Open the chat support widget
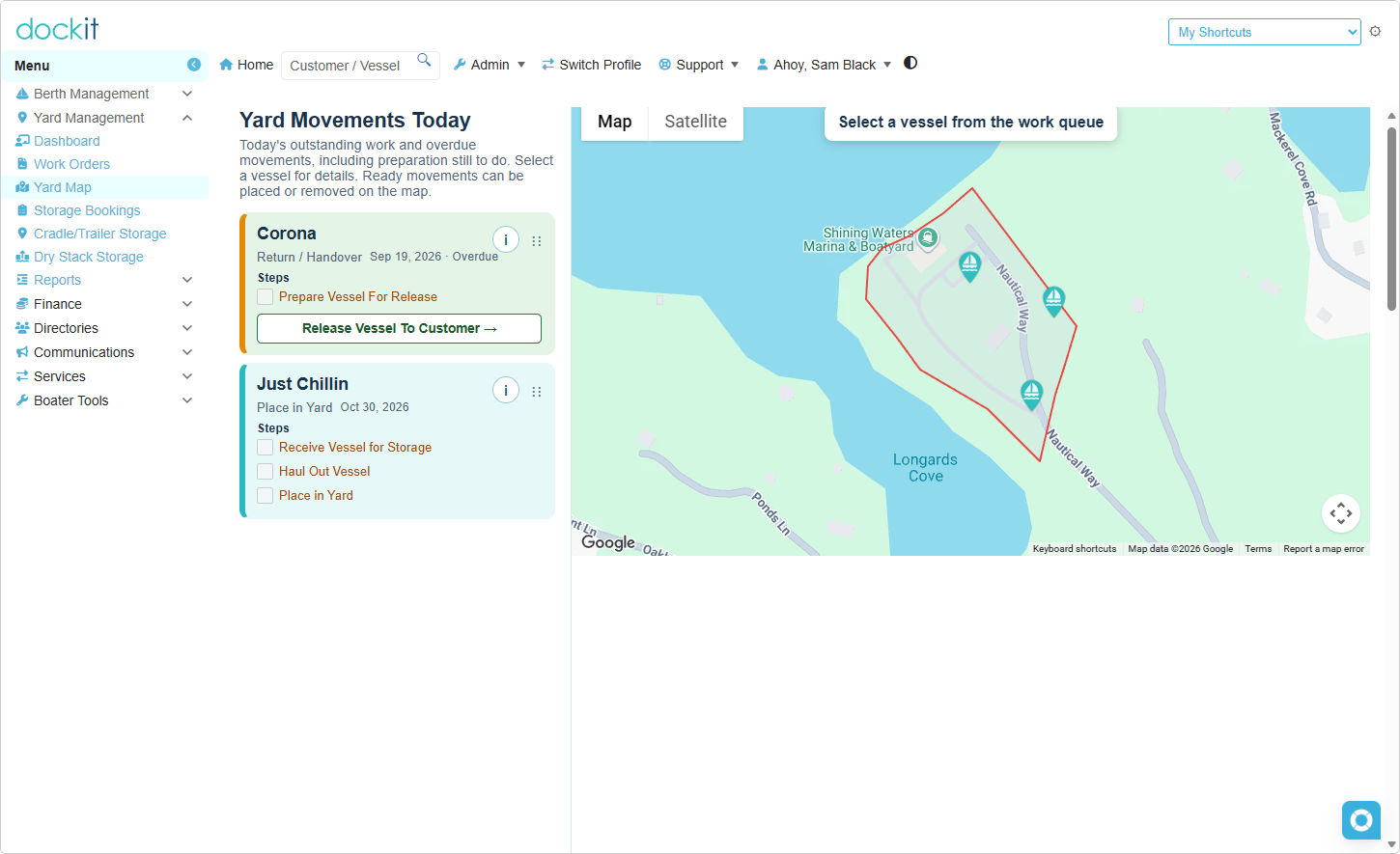1400x854 pixels. coord(1361,820)
